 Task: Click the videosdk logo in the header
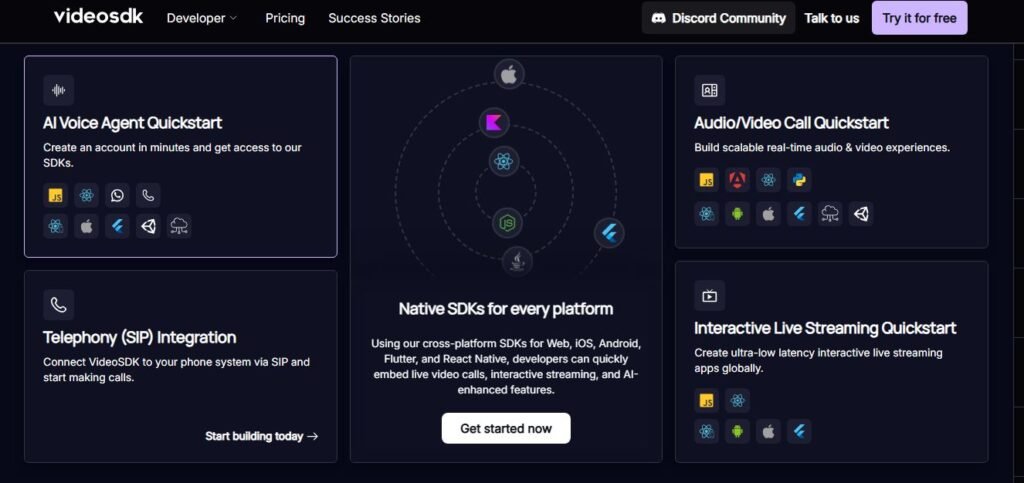tap(98, 16)
